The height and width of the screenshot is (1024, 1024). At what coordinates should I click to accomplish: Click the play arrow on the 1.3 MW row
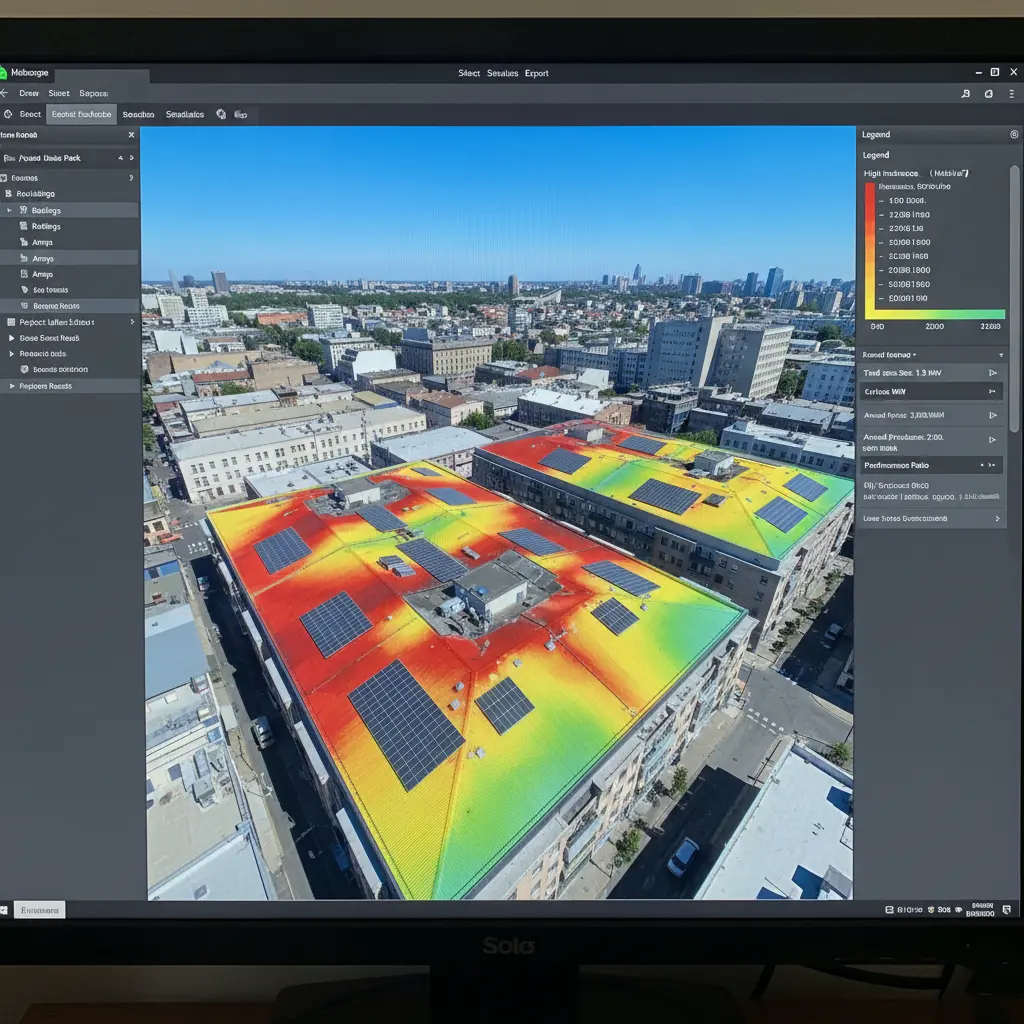[x=992, y=373]
